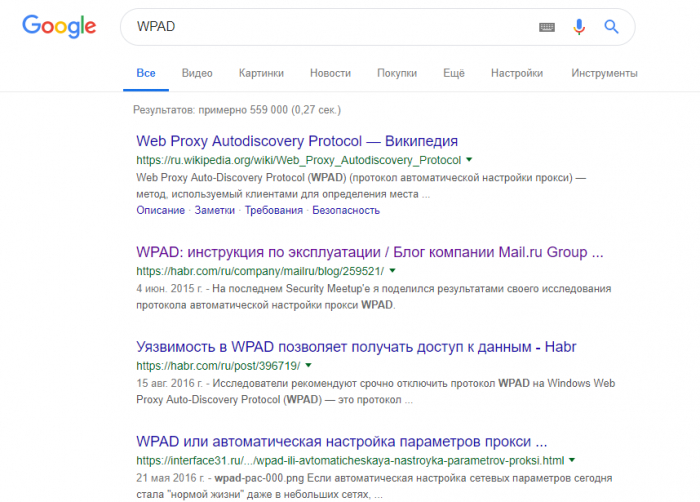
Task: Select the Все tab
Action: [x=146, y=73]
